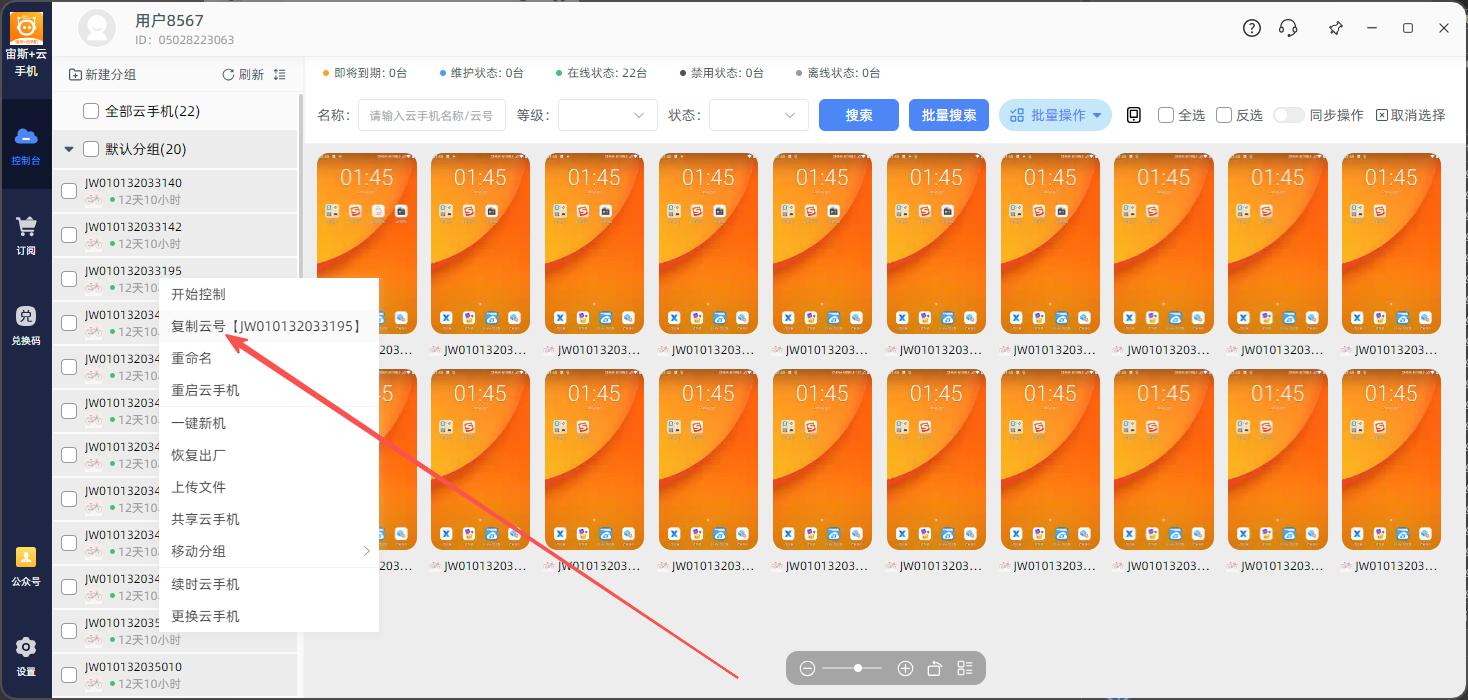Open the 批量操作 batch operations dropdown
The height and width of the screenshot is (700, 1468).
pyautogui.click(x=1056, y=115)
